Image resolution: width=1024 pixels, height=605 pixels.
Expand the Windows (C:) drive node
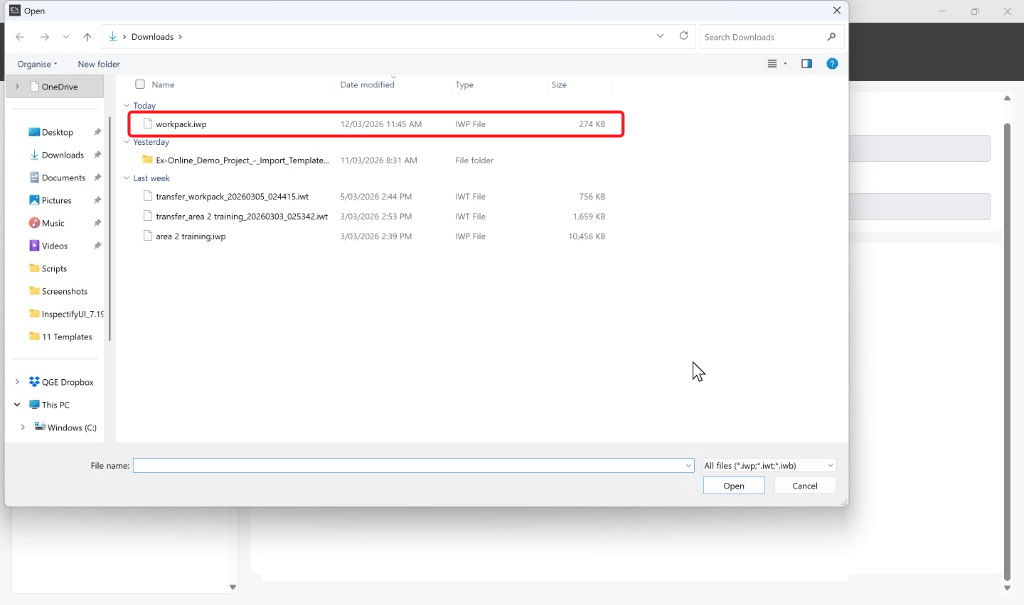(23, 427)
